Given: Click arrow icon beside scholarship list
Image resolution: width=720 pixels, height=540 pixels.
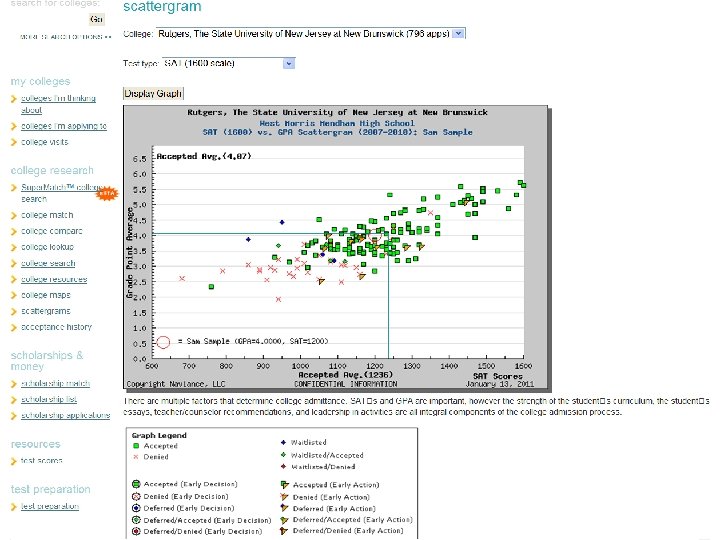Looking at the screenshot, I should (x=14, y=400).
